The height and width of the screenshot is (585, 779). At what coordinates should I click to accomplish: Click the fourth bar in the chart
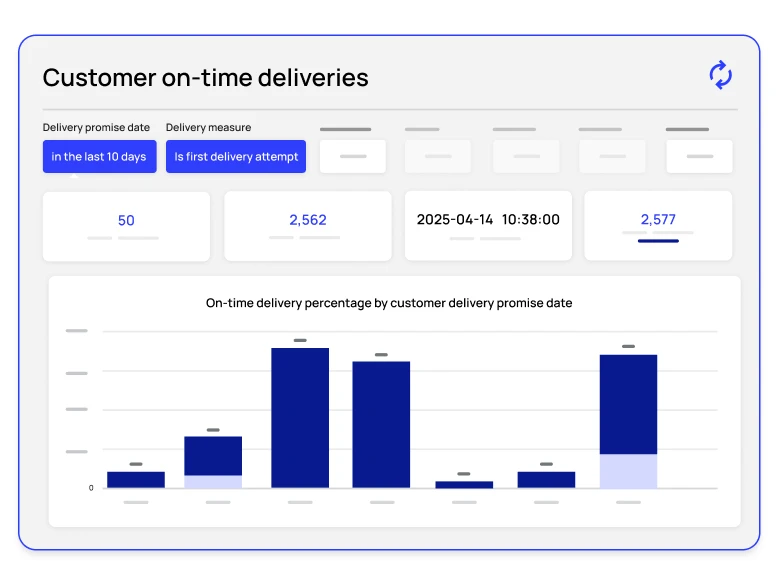click(x=381, y=424)
